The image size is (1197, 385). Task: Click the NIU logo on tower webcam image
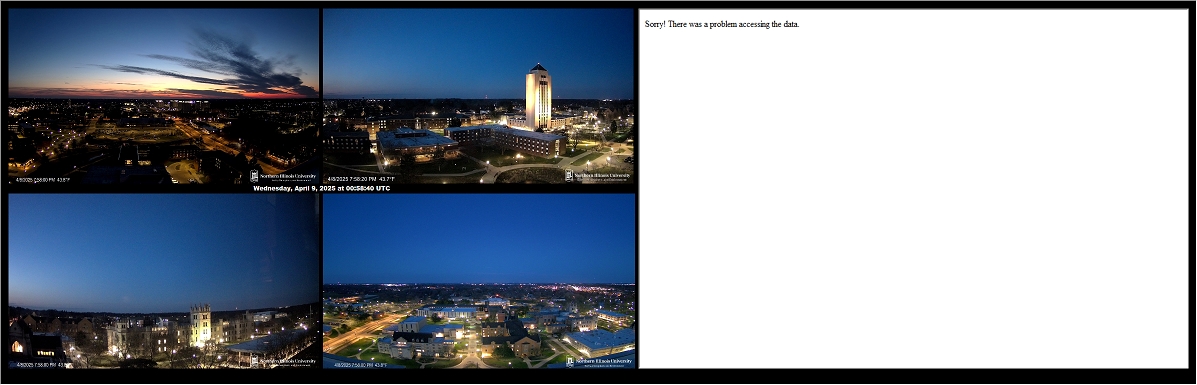coord(598,176)
